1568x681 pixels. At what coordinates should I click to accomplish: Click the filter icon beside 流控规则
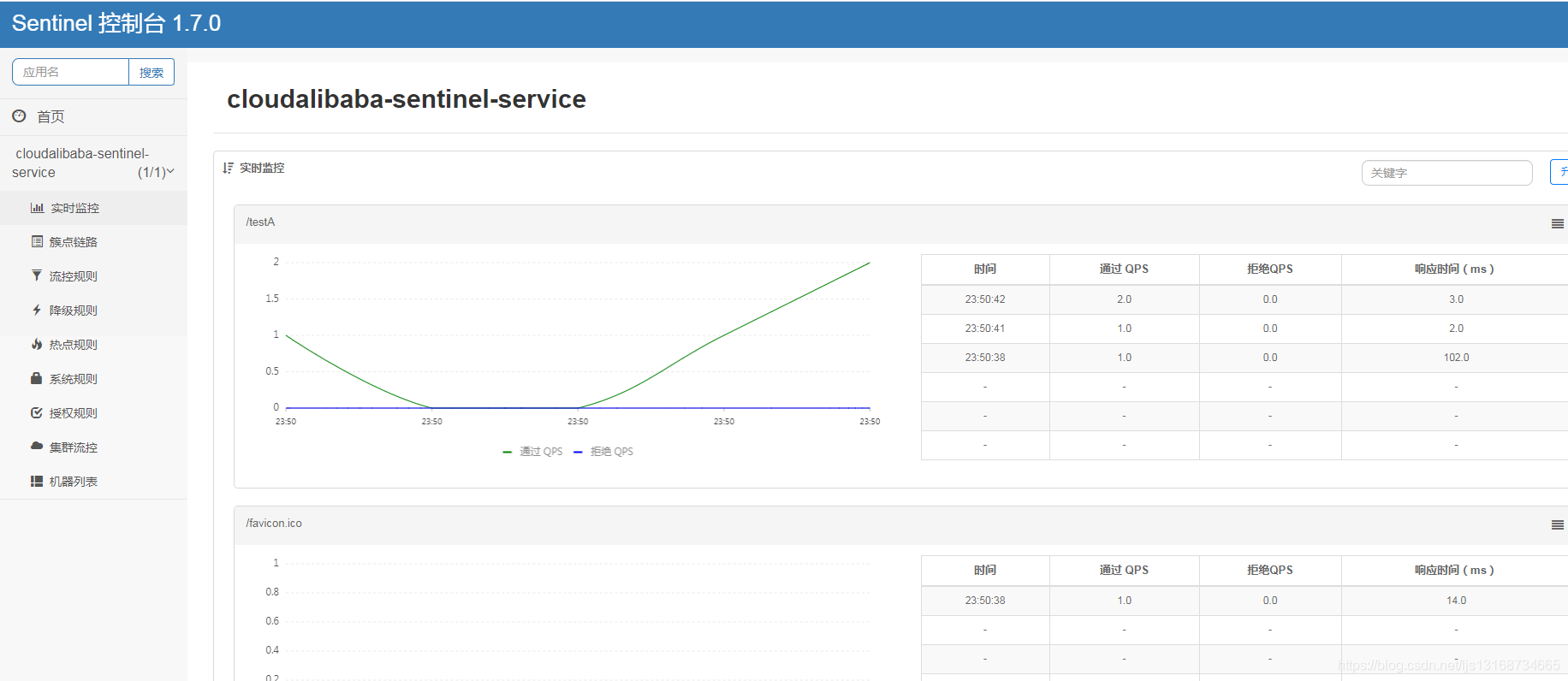point(37,275)
